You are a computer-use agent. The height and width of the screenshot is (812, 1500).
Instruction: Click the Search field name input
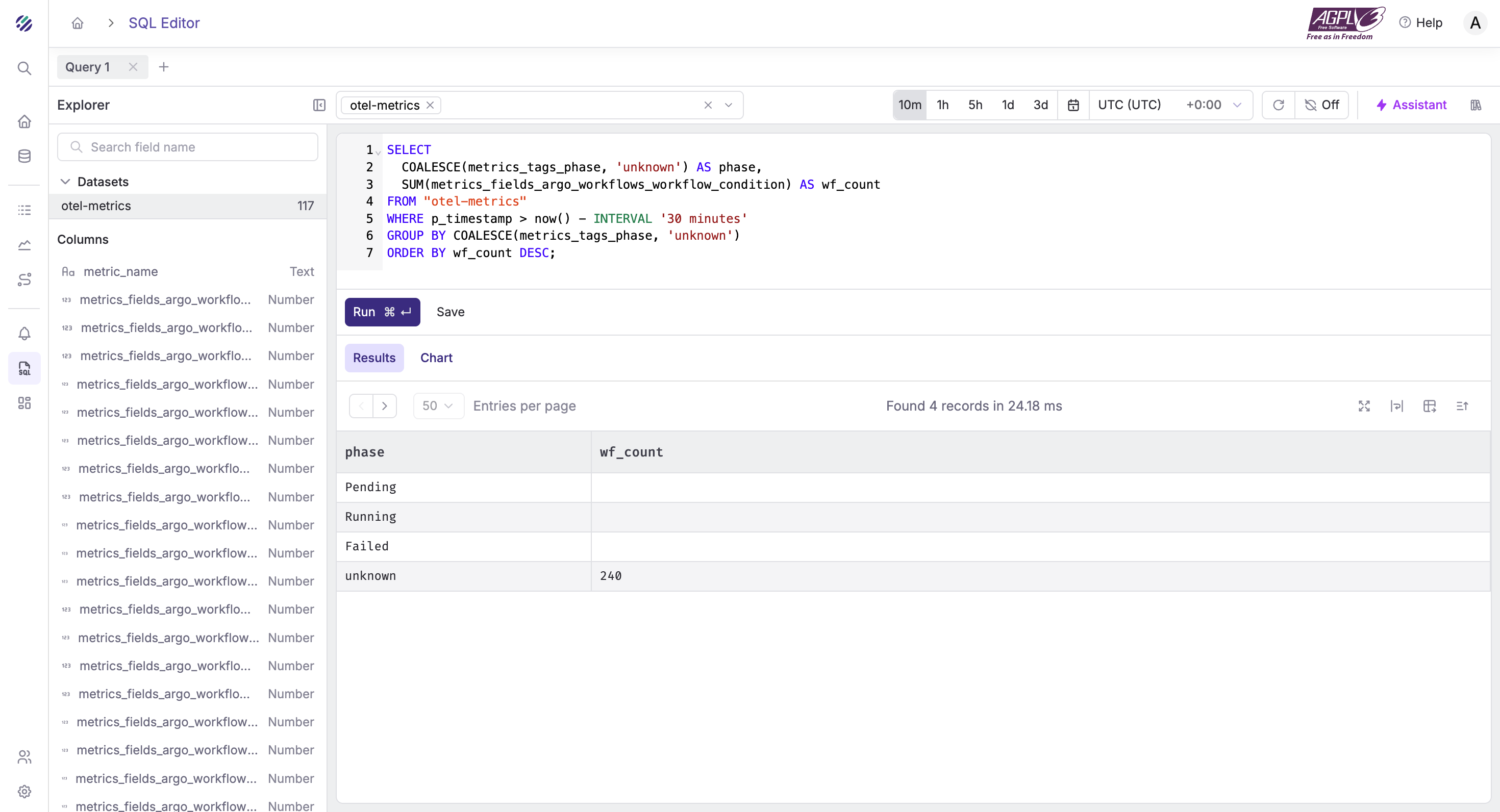pos(188,147)
